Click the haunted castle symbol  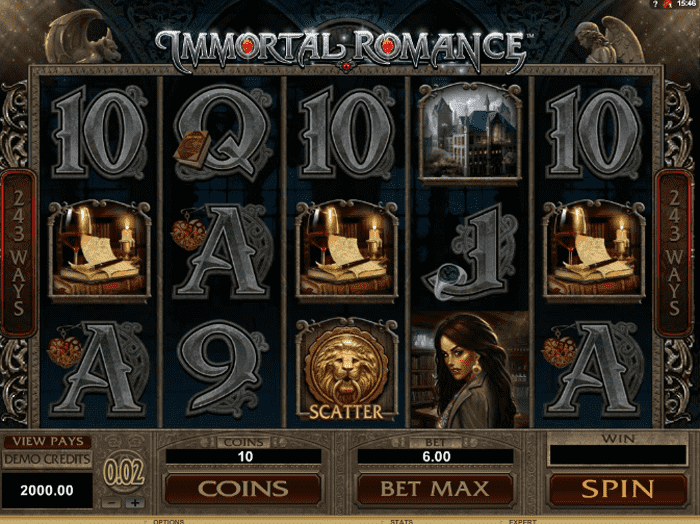pos(470,133)
